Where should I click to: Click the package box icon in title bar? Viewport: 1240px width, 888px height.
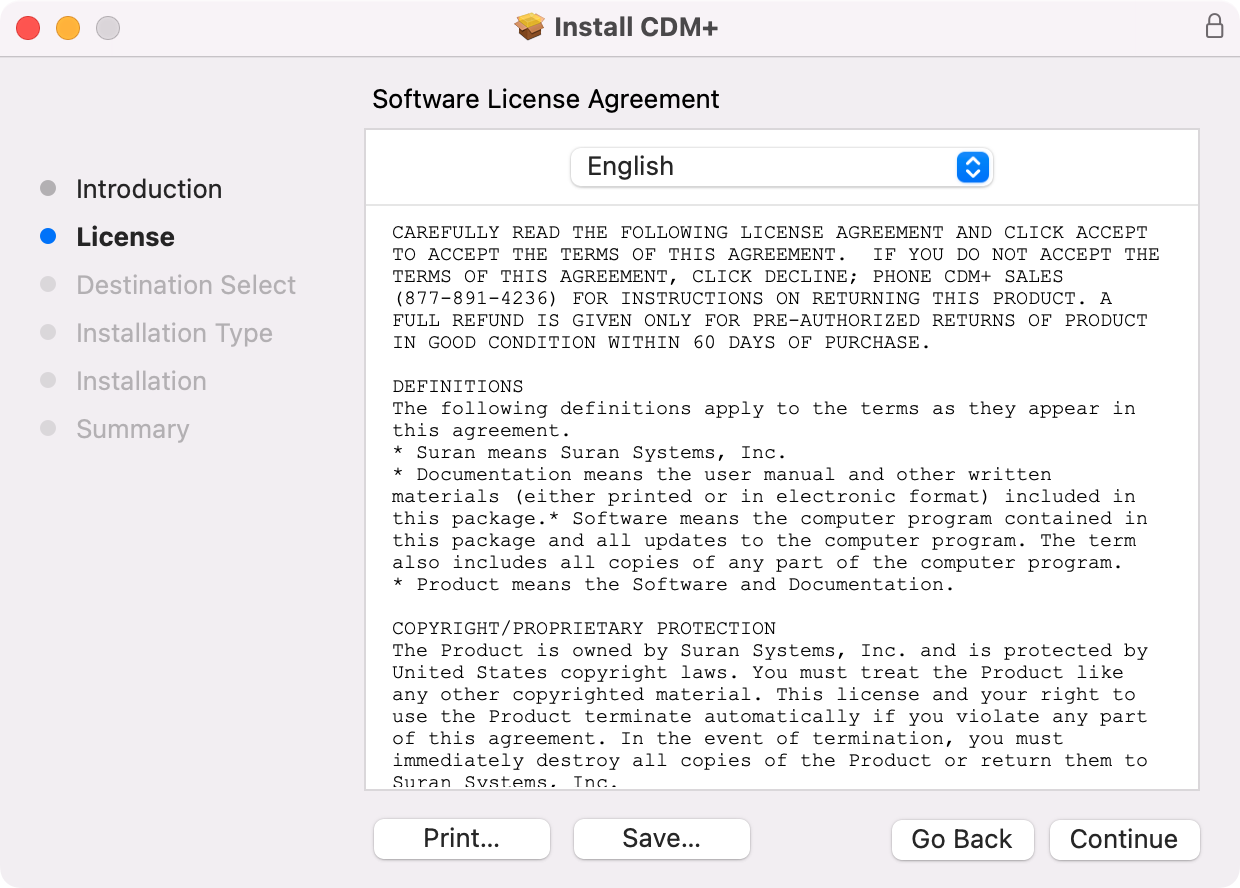click(529, 27)
